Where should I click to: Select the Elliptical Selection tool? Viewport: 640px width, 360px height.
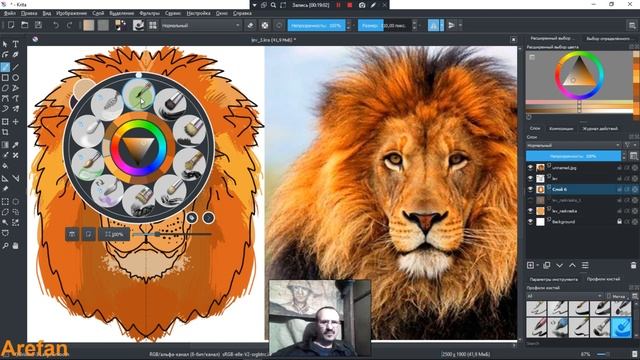[16, 202]
